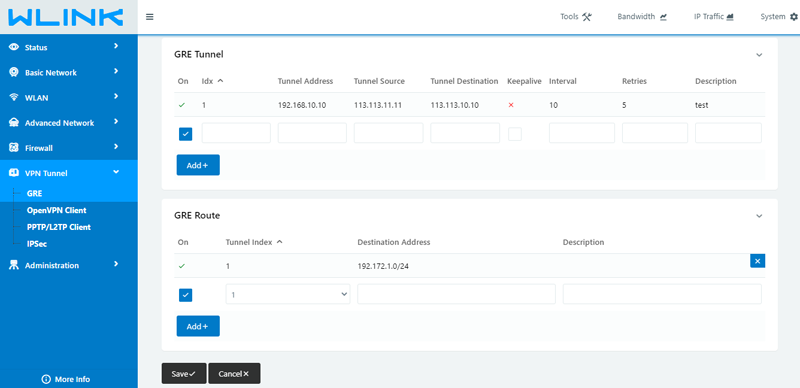
Task: Open IPSec submenu item
Action: [x=37, y=244]
